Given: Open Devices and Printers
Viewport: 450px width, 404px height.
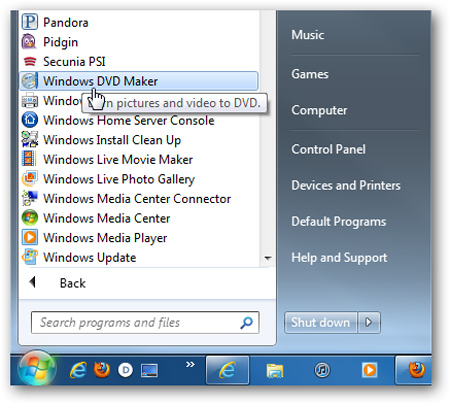Looking at the screenshot, I should [x=346, y=185].
